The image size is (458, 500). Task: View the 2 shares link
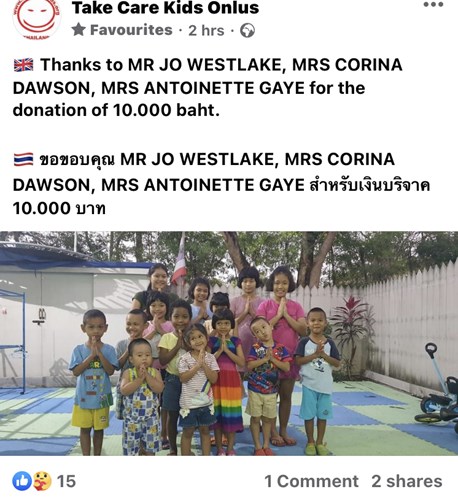tap(407, 481)
